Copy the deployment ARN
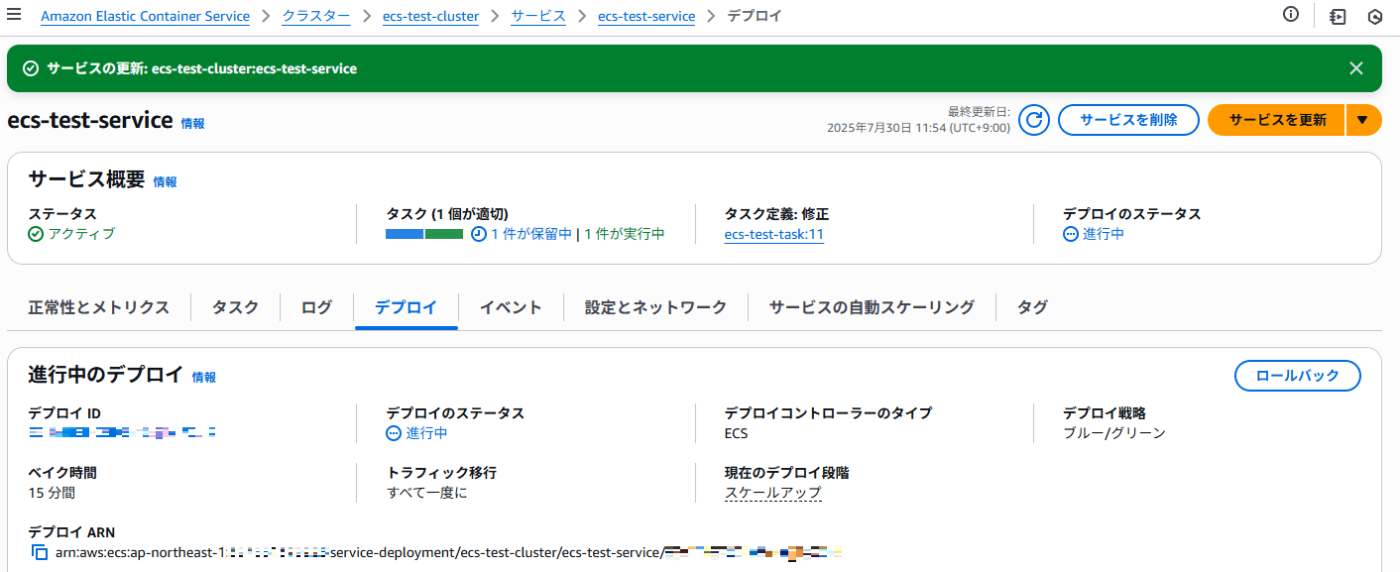This screenshot has width=1400, height=572. 39,552
